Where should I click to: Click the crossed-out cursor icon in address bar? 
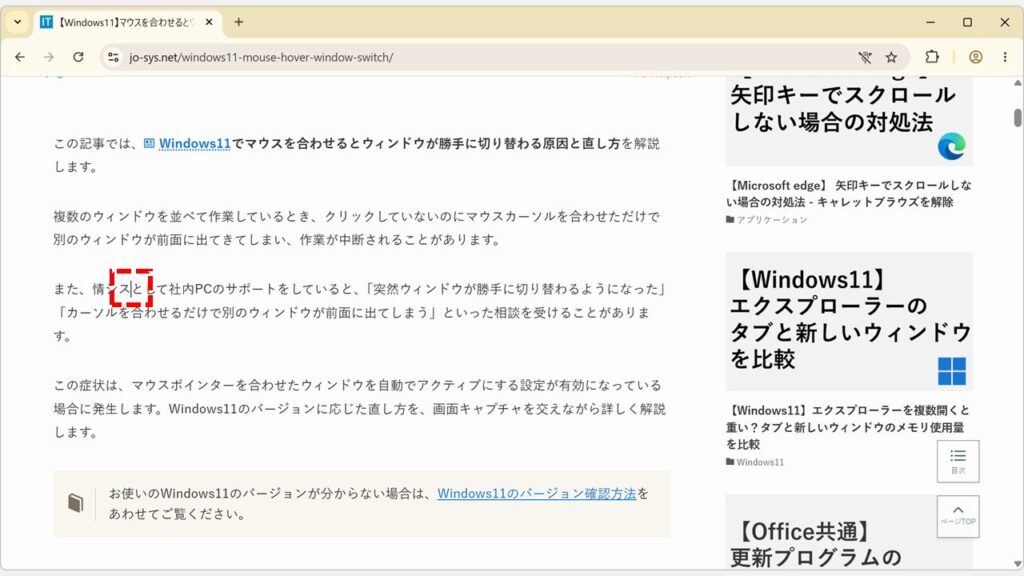[865, 57]
